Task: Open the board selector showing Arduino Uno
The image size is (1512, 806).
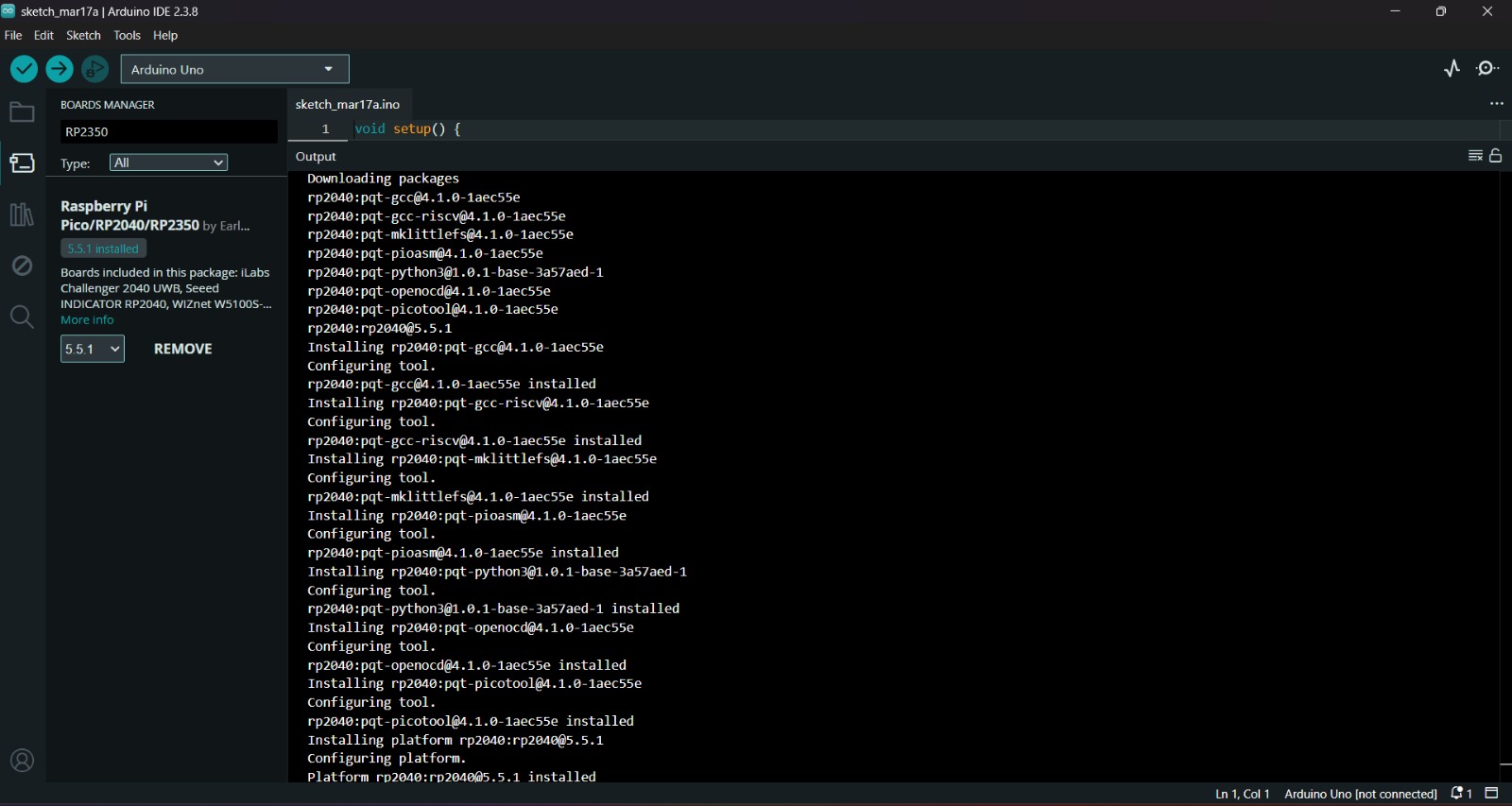Action: pos(235,69)
